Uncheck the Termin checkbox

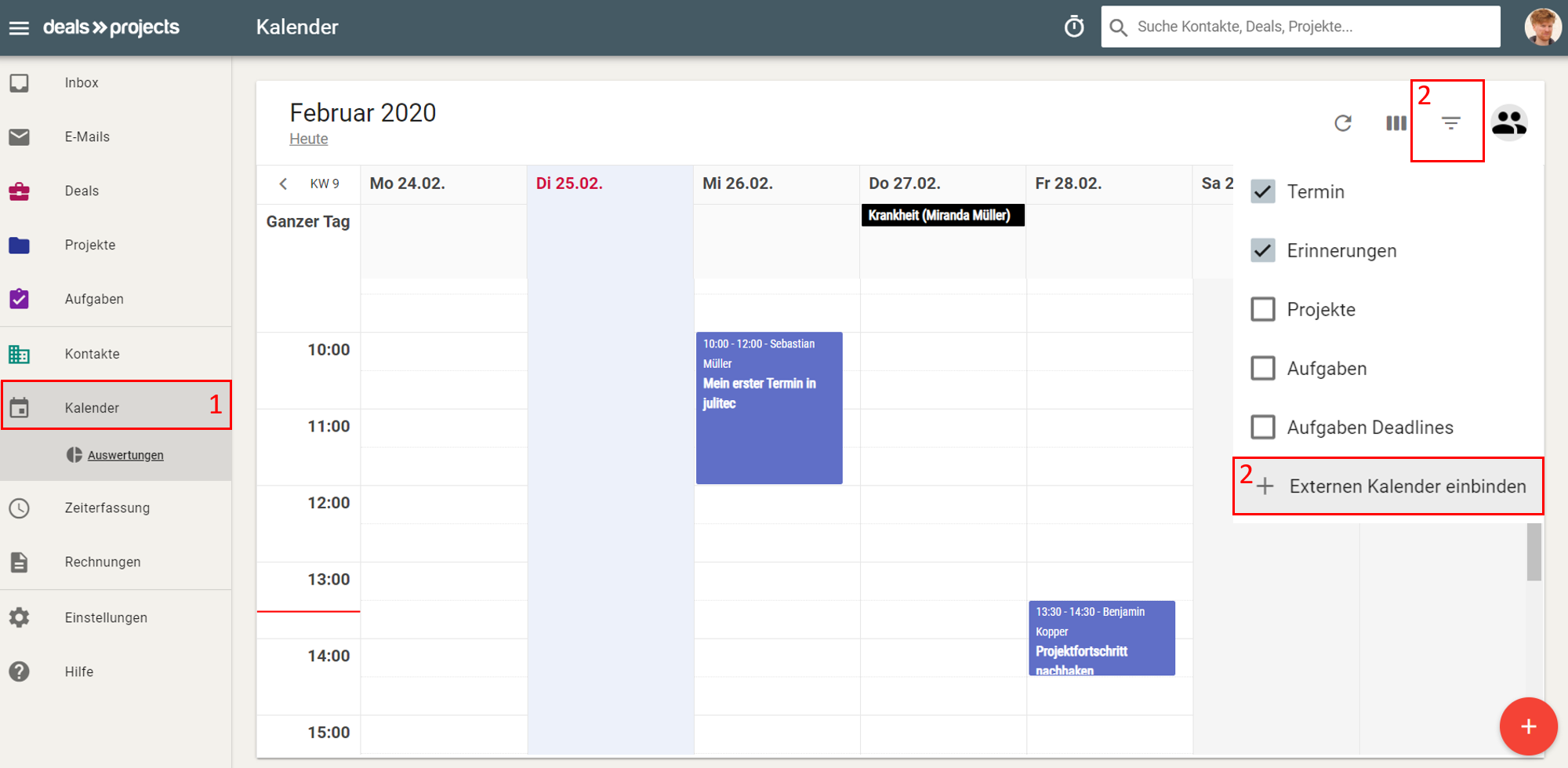(x=1263, y=191)
